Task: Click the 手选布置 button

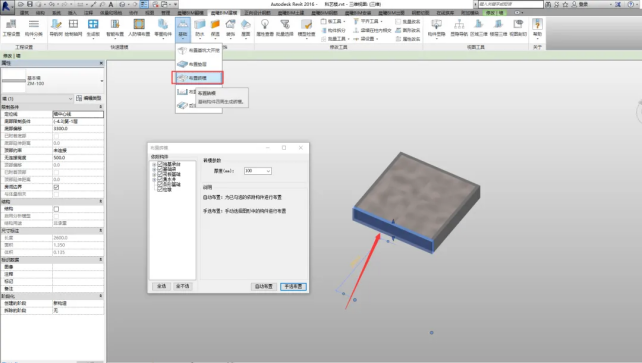Action: tap(293, 286)
